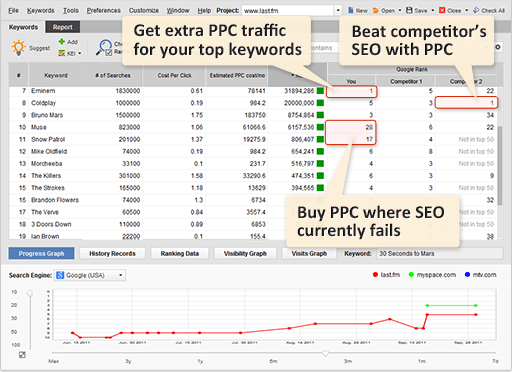Click the vertical rank scale slider handle
512x372 pixels.
click(30, 294)
